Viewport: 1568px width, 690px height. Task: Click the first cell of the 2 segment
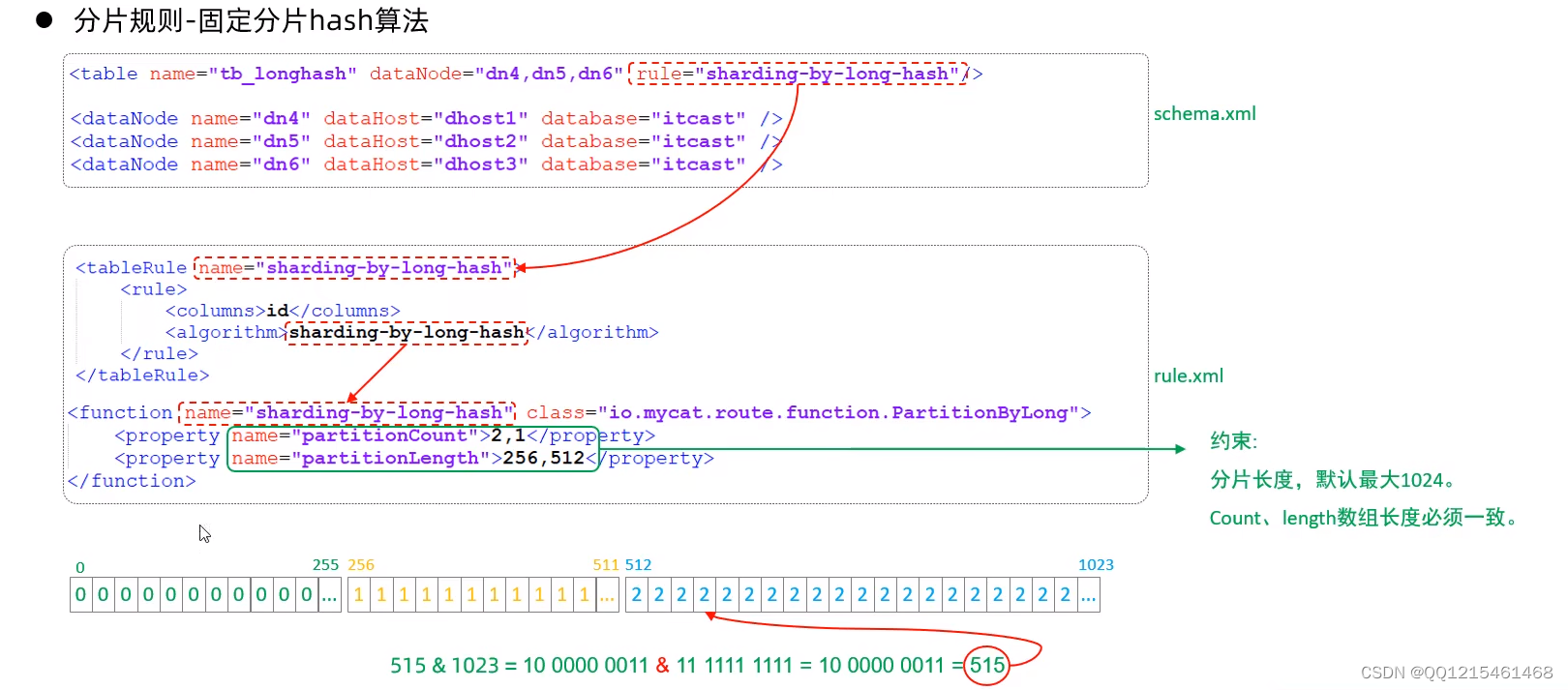click(636, 595)
